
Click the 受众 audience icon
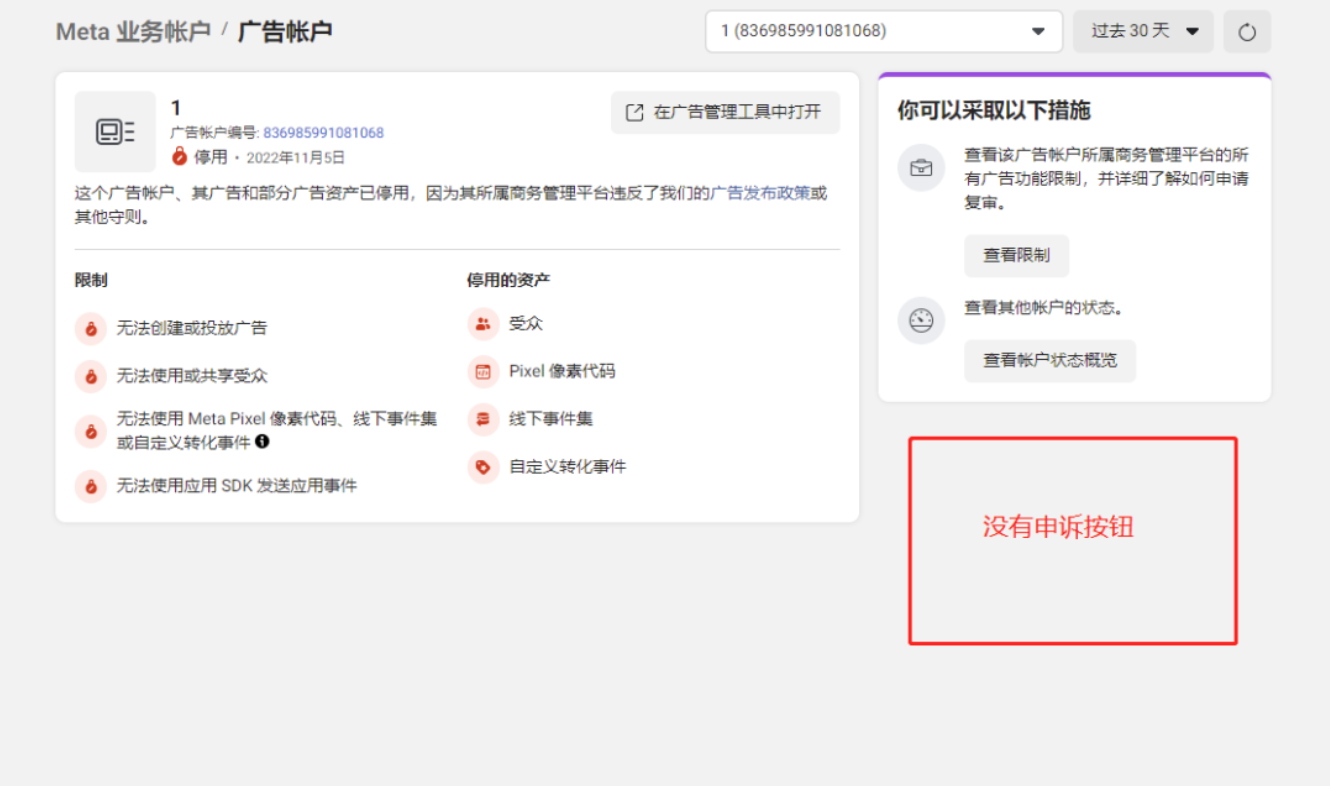[483, 324]
